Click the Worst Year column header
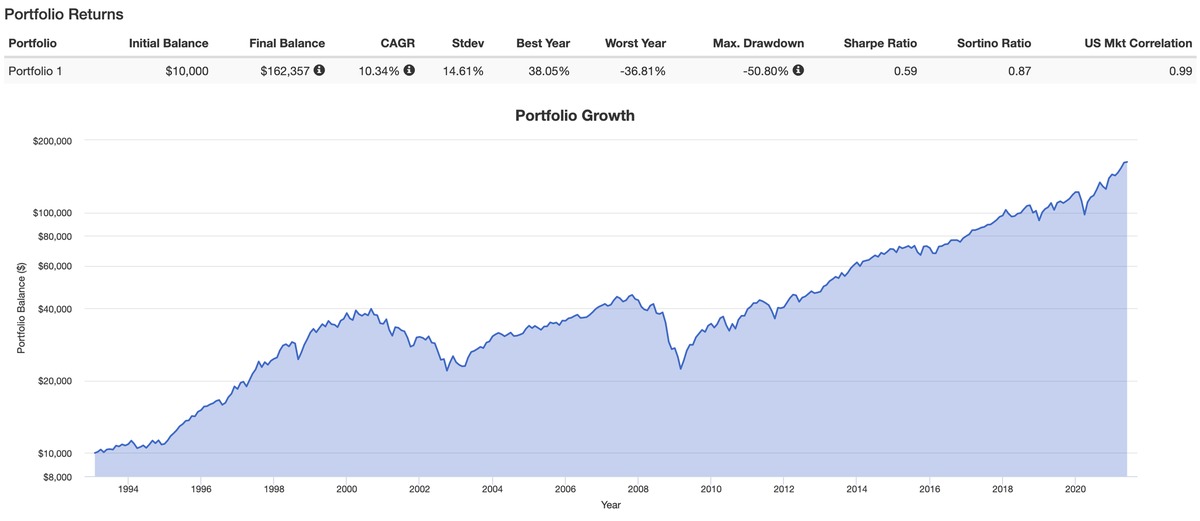Screen dimensions: 1200x521 pos(635,44)
